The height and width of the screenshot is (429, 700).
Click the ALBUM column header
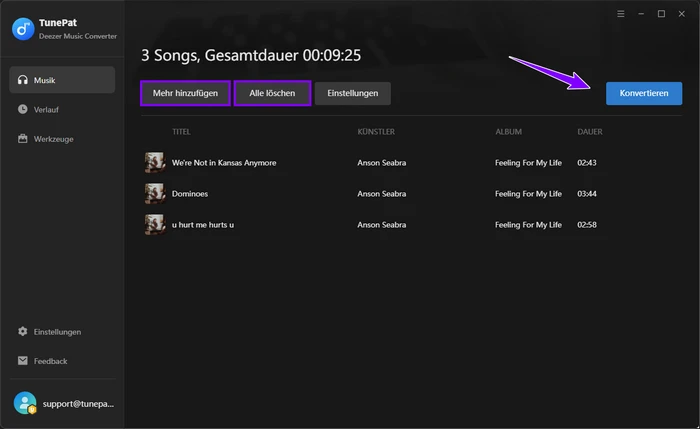(x=508, y=132)
